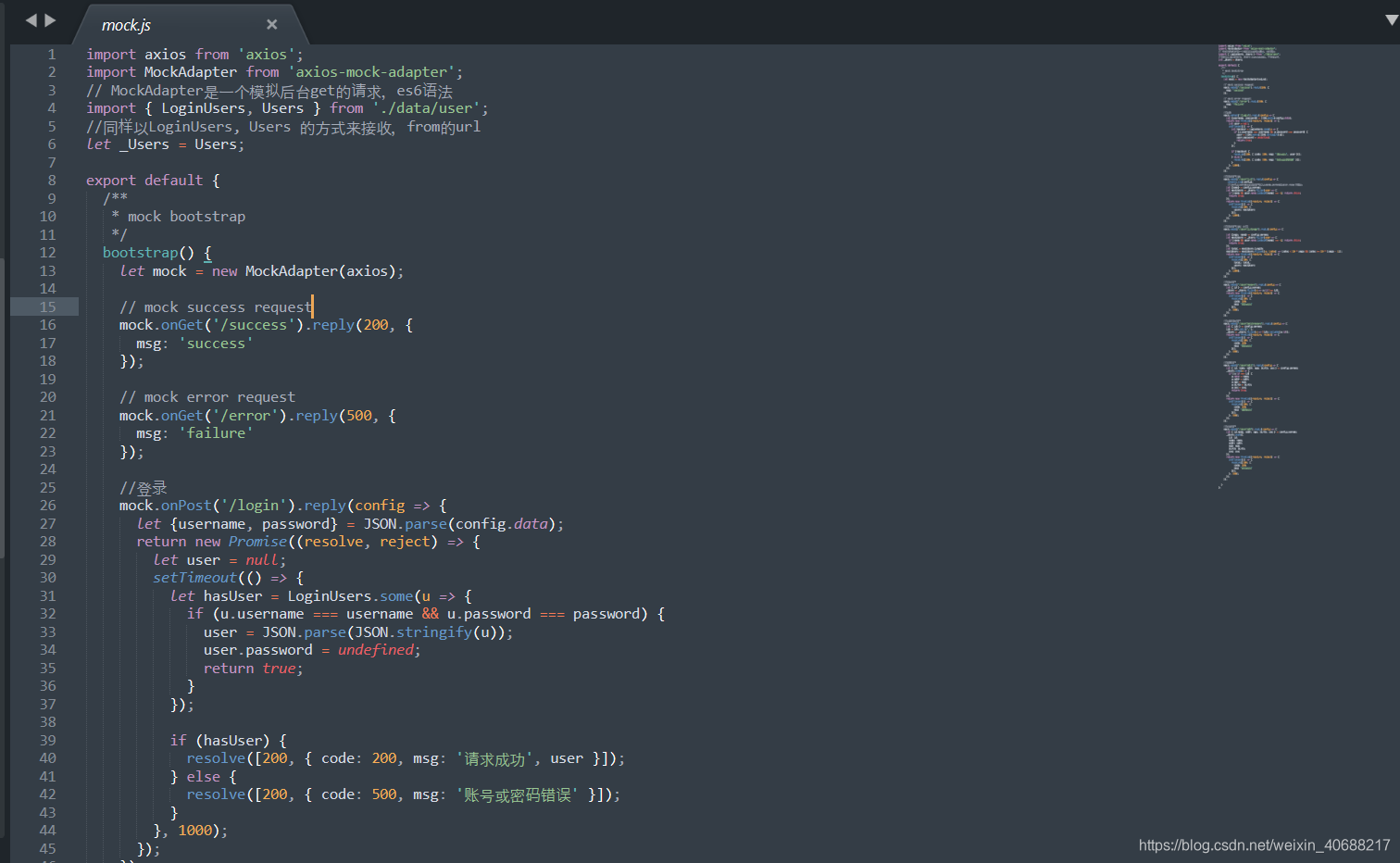Open the CSDN blog link watermark

tap(1262, 844)
